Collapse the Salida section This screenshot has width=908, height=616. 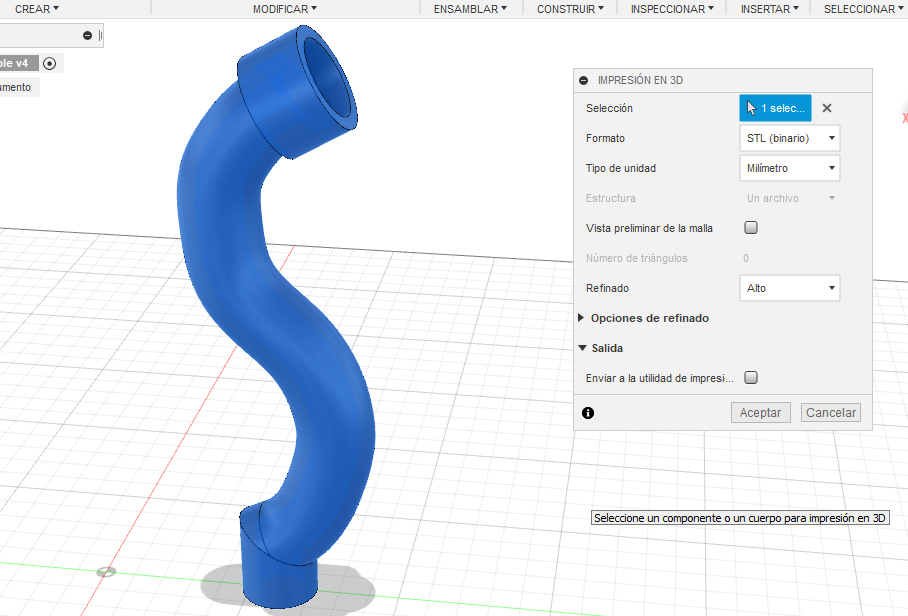583,348
